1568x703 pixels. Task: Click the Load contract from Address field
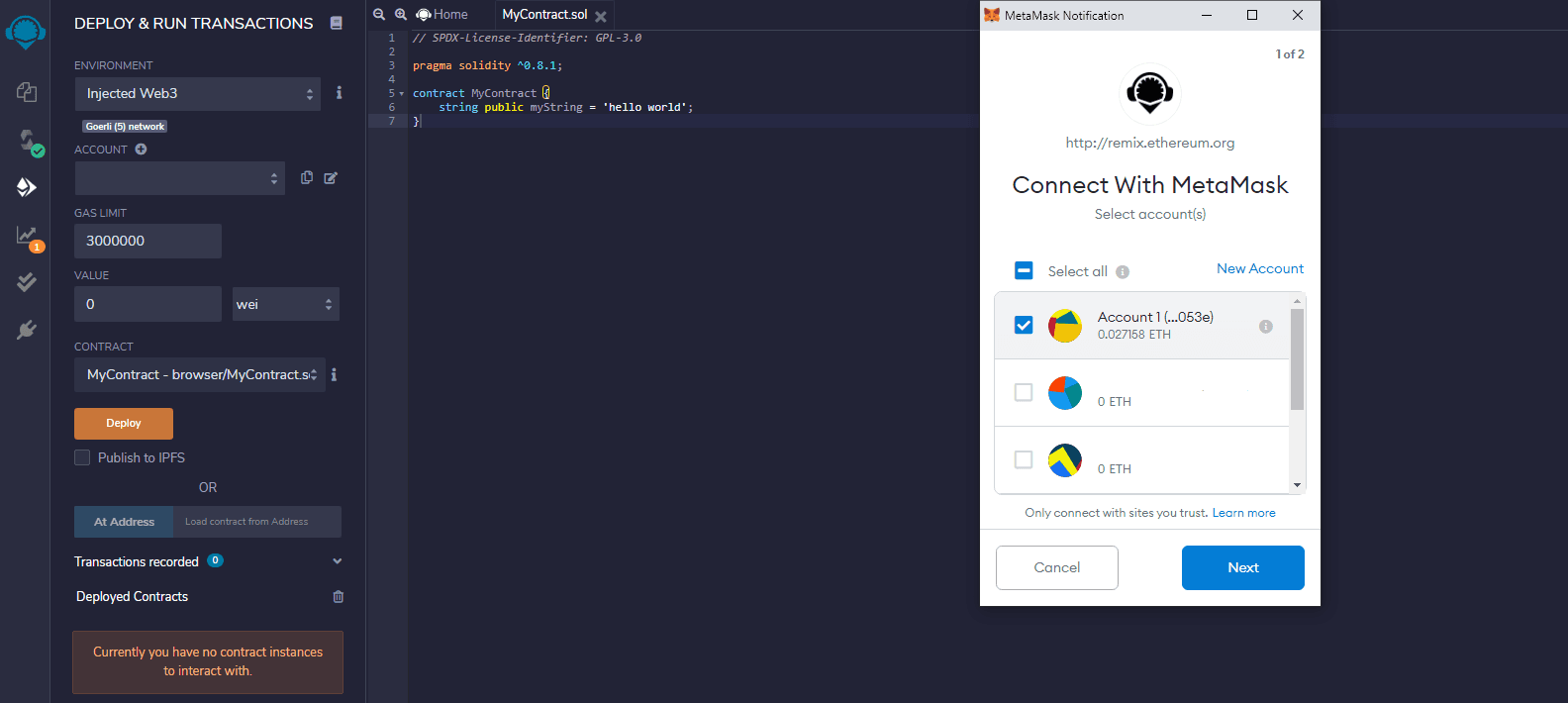[x=257, y=522]
